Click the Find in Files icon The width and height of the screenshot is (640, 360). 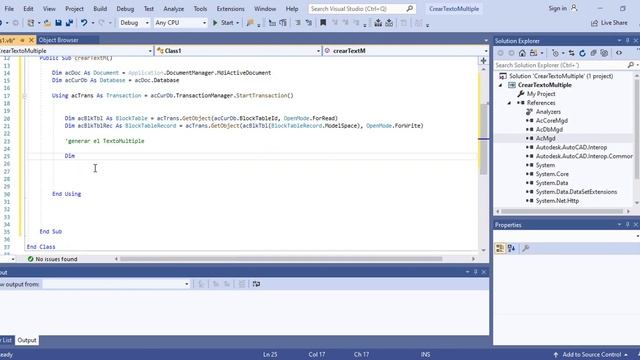coord(251,23)
